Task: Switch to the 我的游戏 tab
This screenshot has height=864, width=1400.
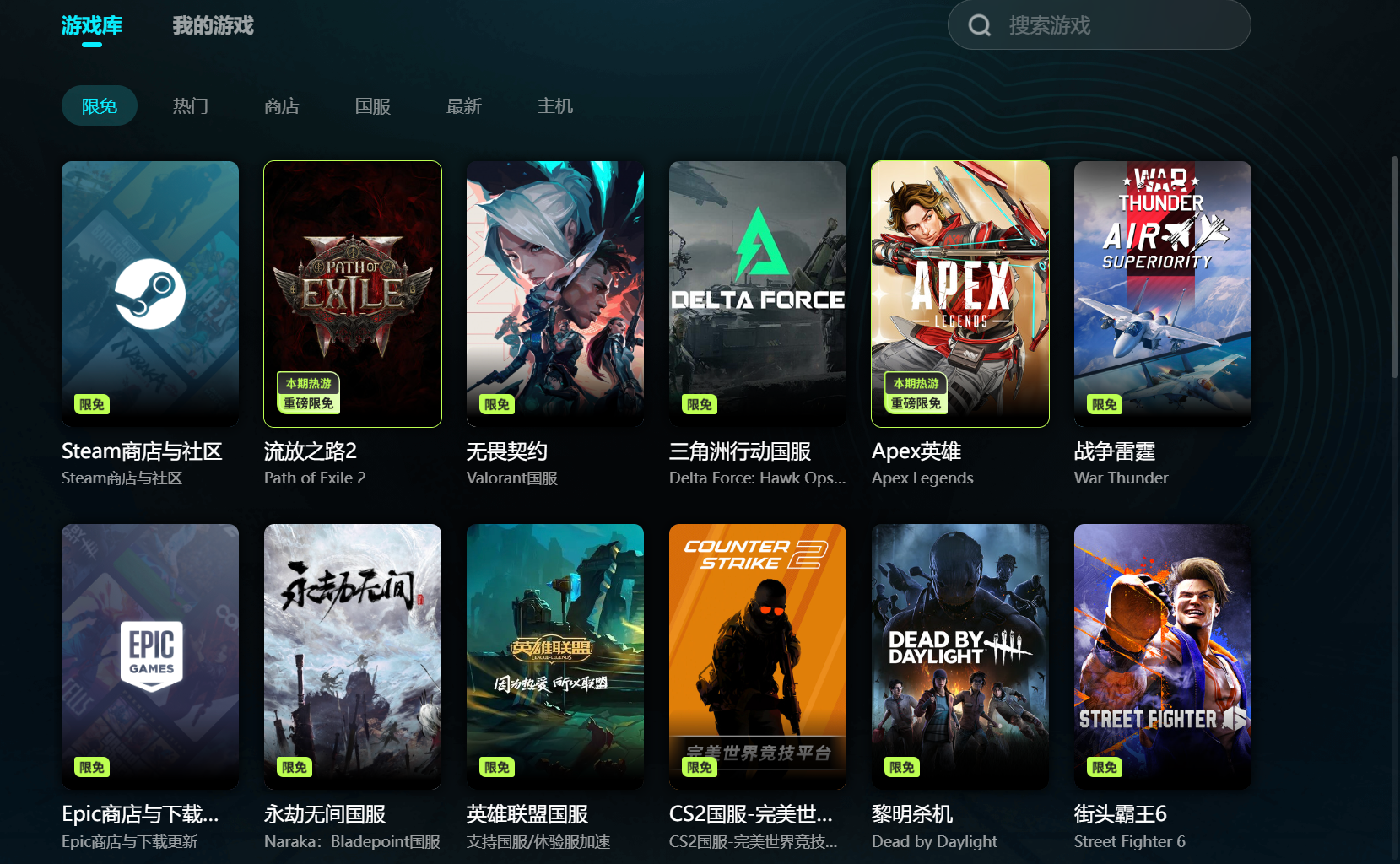Action: point(213,25)
